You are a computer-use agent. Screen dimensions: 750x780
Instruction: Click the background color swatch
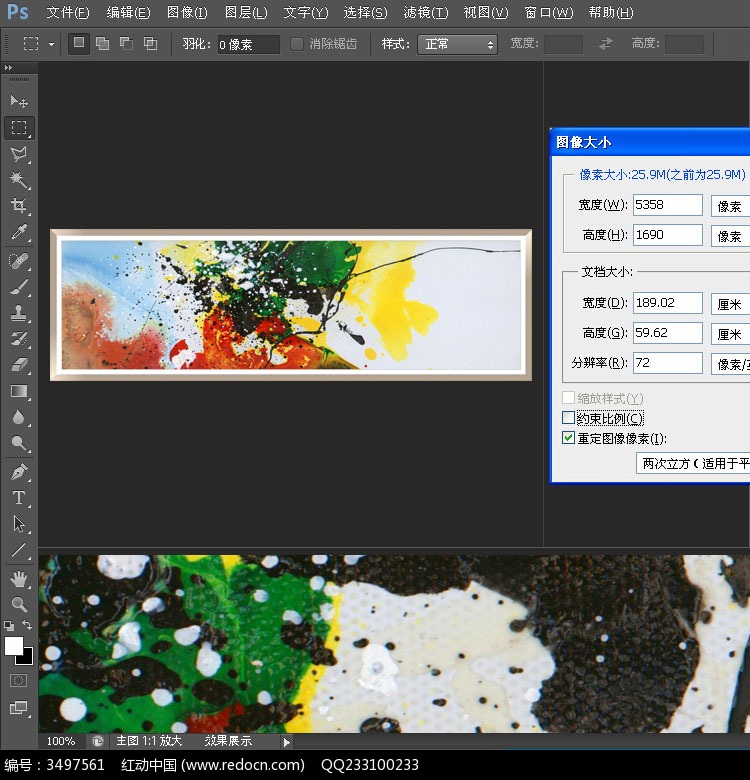(27, 659)
